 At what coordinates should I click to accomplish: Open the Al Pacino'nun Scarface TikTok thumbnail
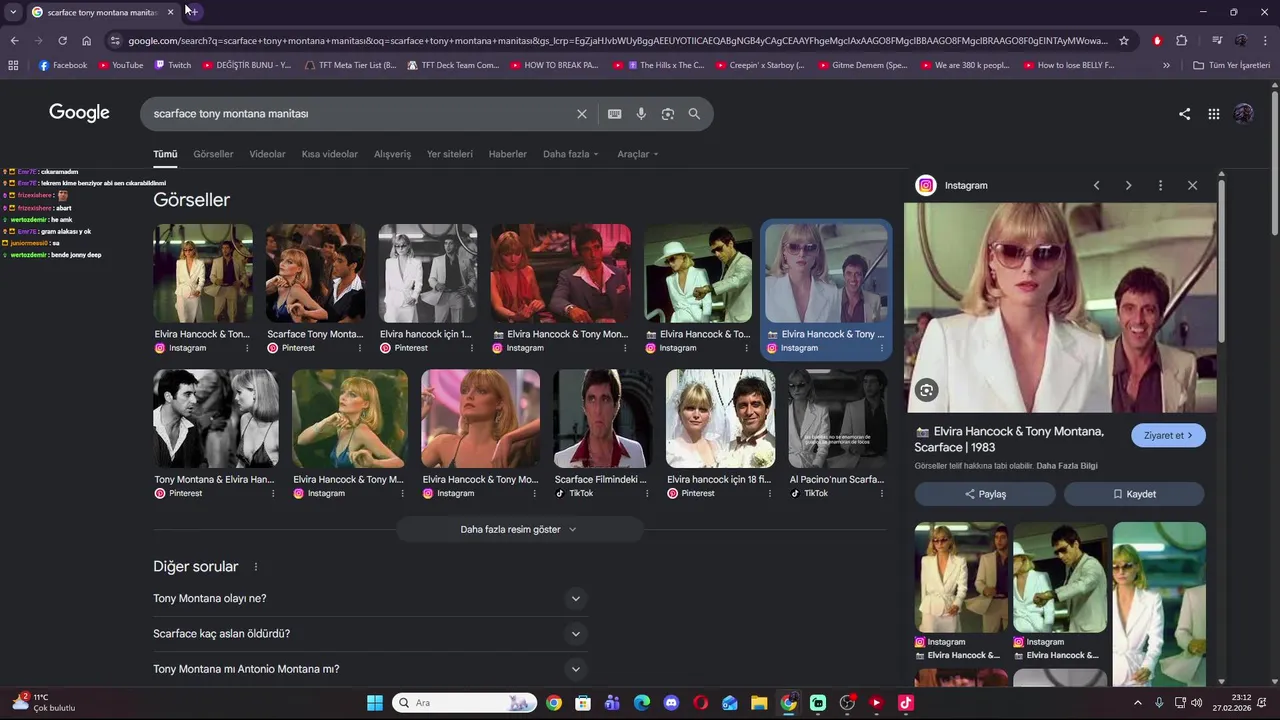[x=837, y=418]
